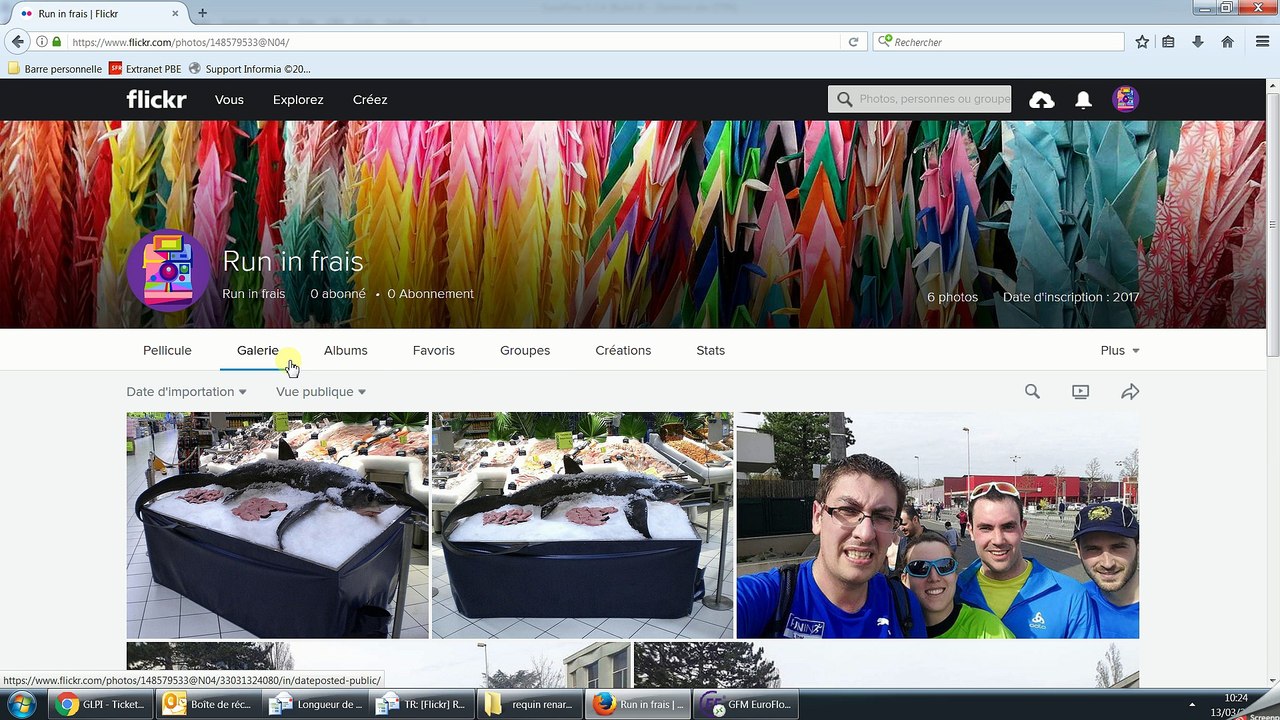Click the page vertical scrollbar

tap(1273, 225)
